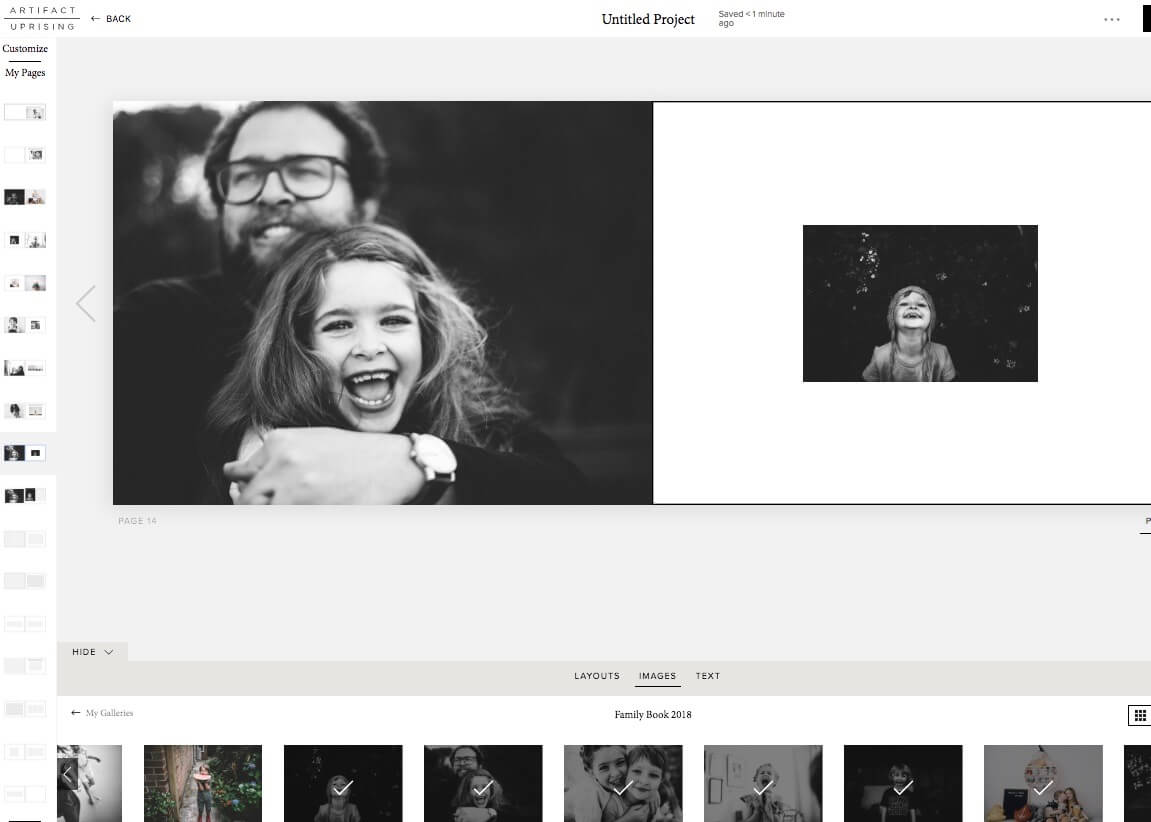Open the second page spread thumbnail in sidebar
This screenshot has height=822, width=1151.
point(25,155)
